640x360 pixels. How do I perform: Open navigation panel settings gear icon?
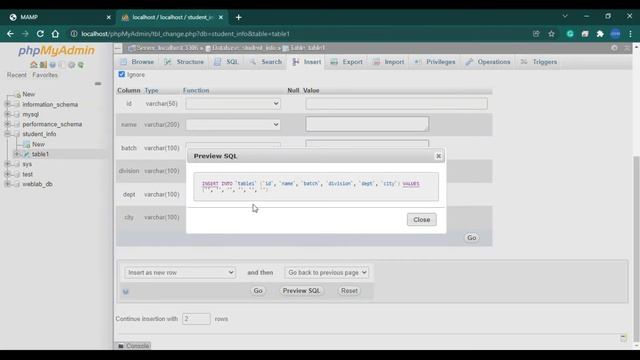tap(71, 64)
